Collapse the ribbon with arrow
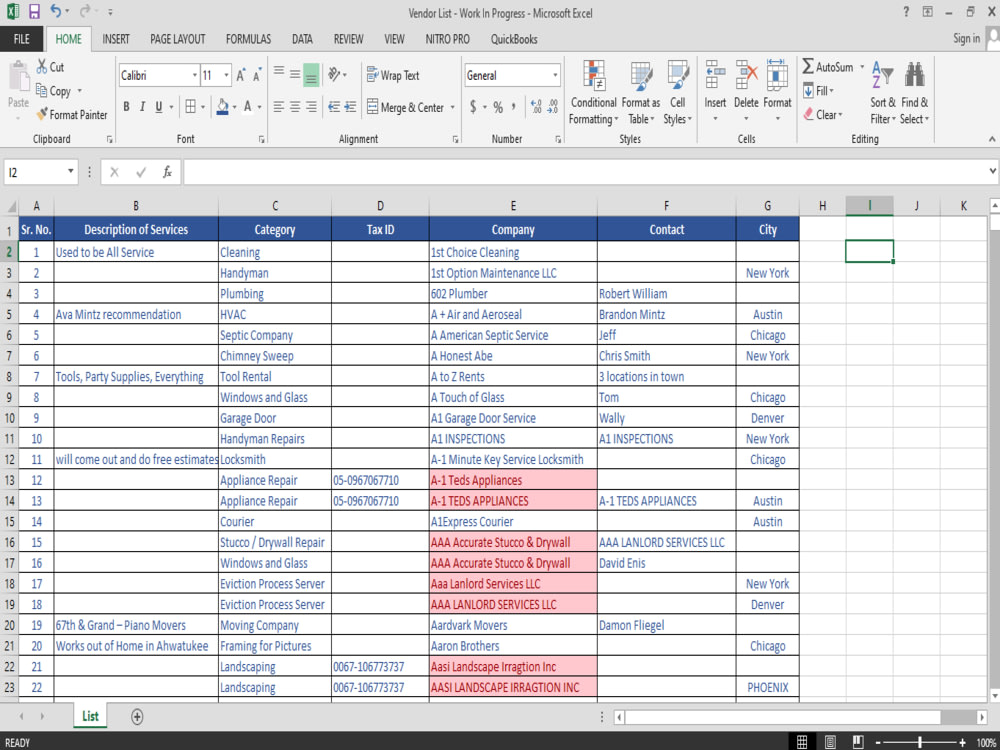The width and height of the screenshot is (1000, 750). (x=992, y=139)
